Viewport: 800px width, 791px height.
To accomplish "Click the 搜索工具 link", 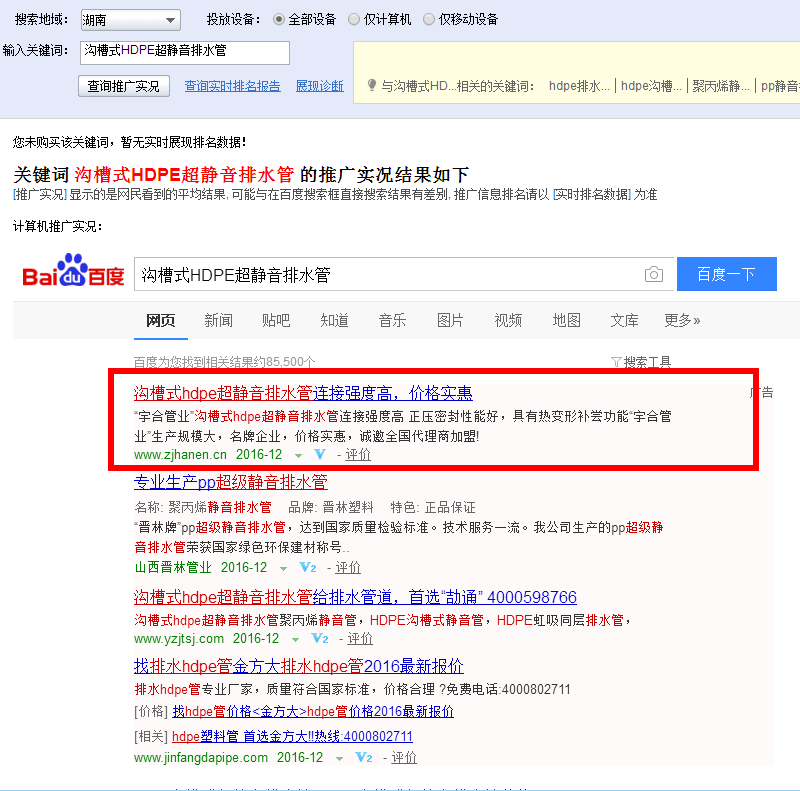I will (647, 362).
